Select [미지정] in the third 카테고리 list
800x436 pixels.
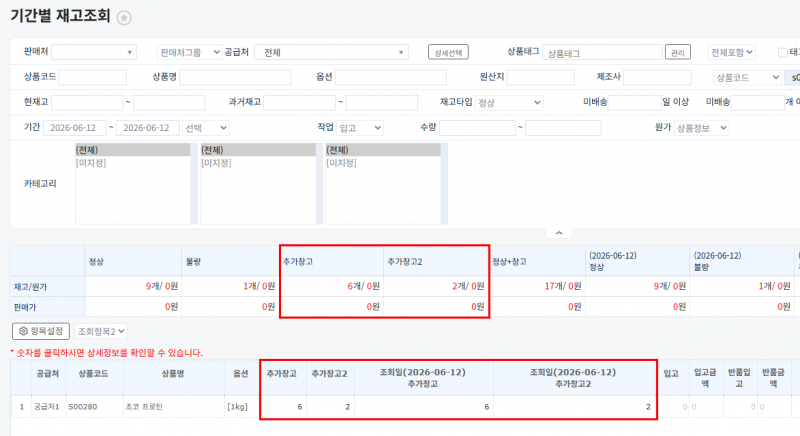pyautogui.click(x=383, y=163)
